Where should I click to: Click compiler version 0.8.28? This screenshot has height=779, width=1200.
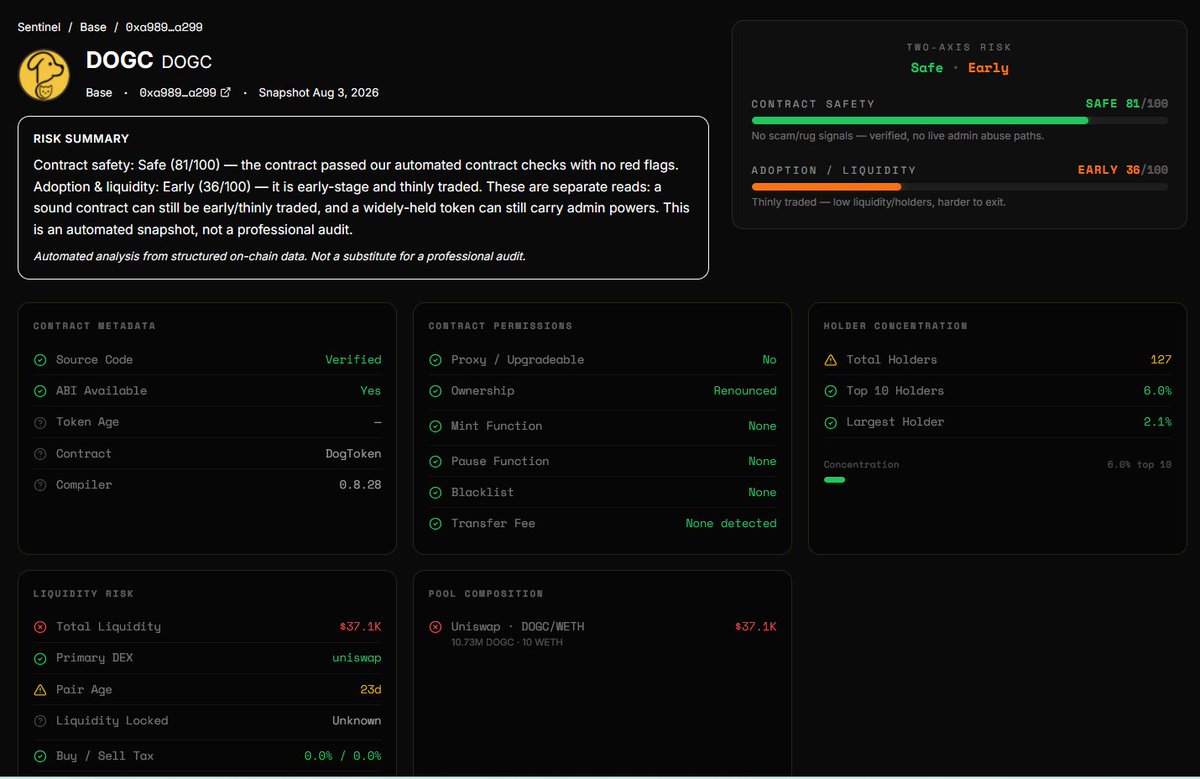coord(360,485)
